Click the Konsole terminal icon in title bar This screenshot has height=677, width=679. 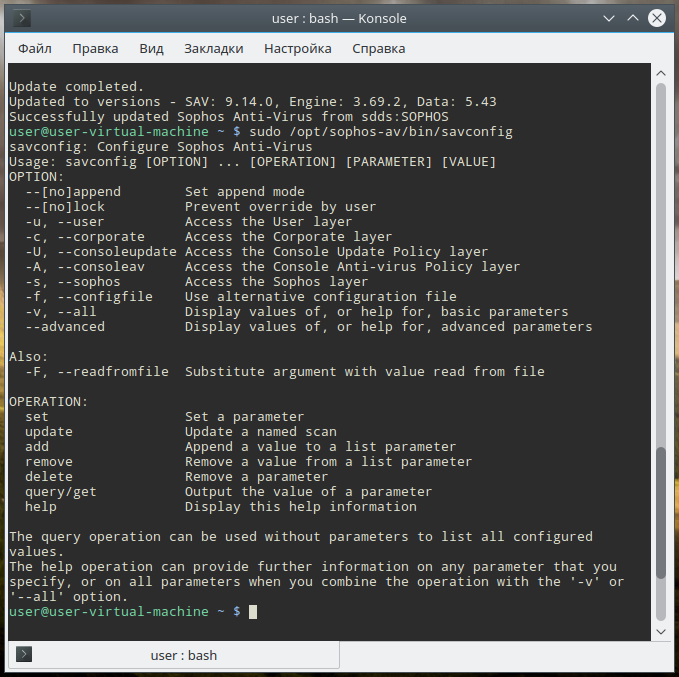[22, 19]
